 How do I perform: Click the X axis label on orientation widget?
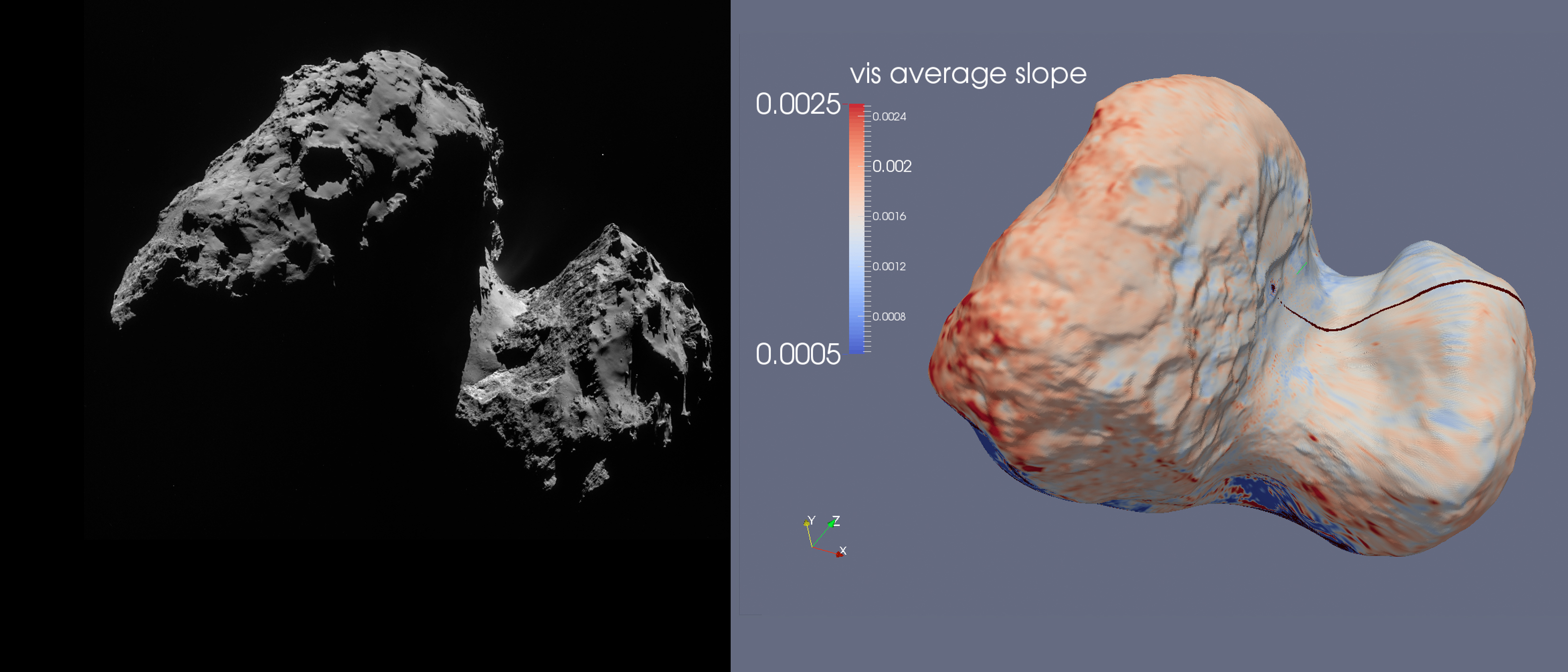pyautogui.click(x=843, y=550)
